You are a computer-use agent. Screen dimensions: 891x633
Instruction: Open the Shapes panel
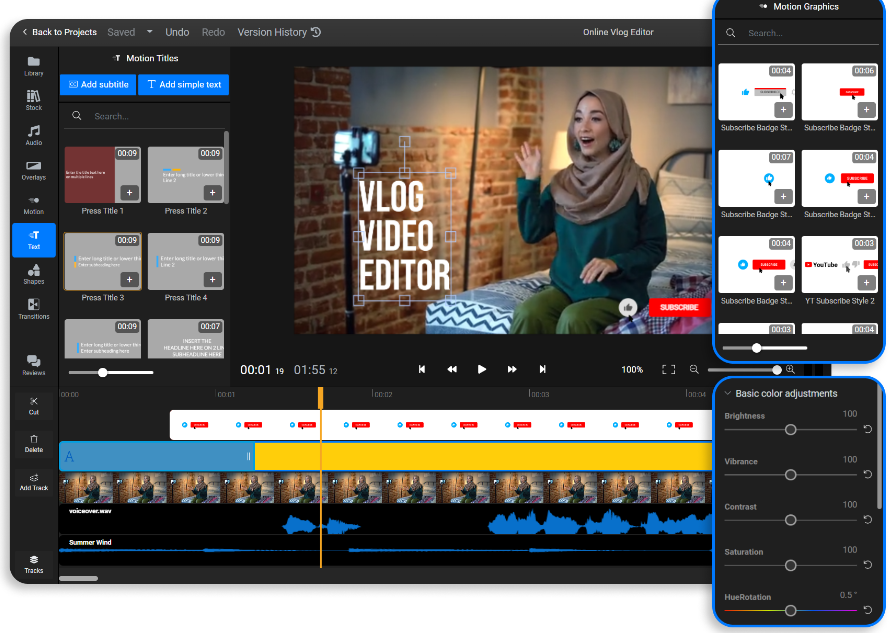click(34, 274)
